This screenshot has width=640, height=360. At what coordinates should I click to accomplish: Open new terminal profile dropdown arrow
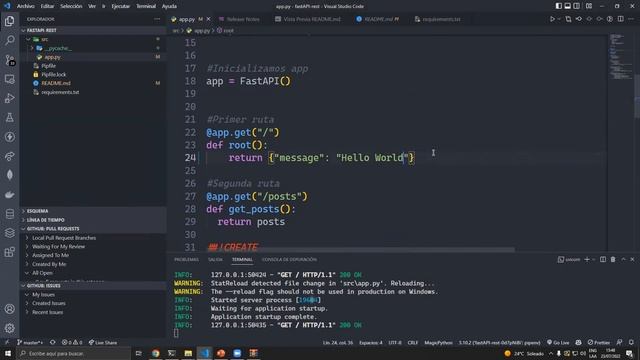593,259
